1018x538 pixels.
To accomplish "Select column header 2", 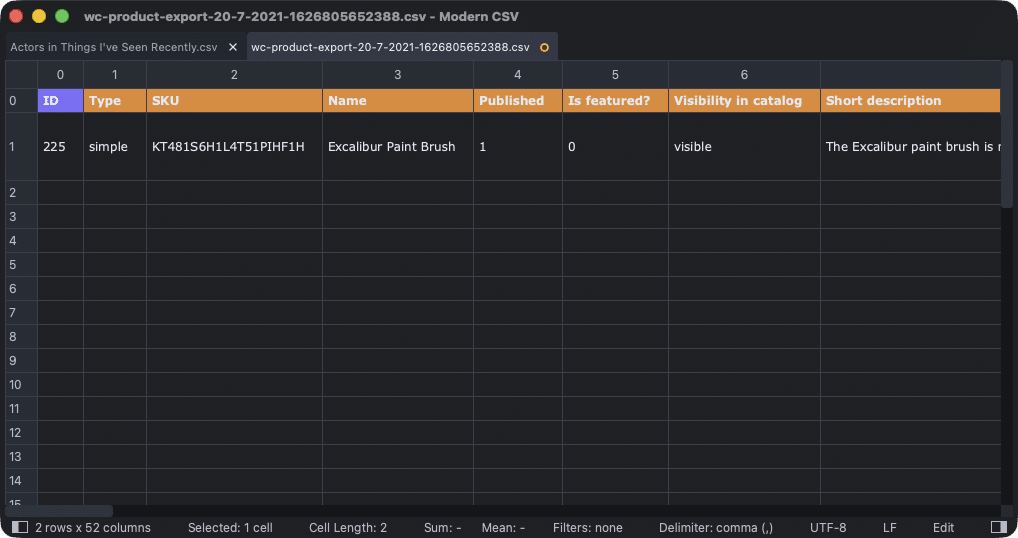I will 234,75.
